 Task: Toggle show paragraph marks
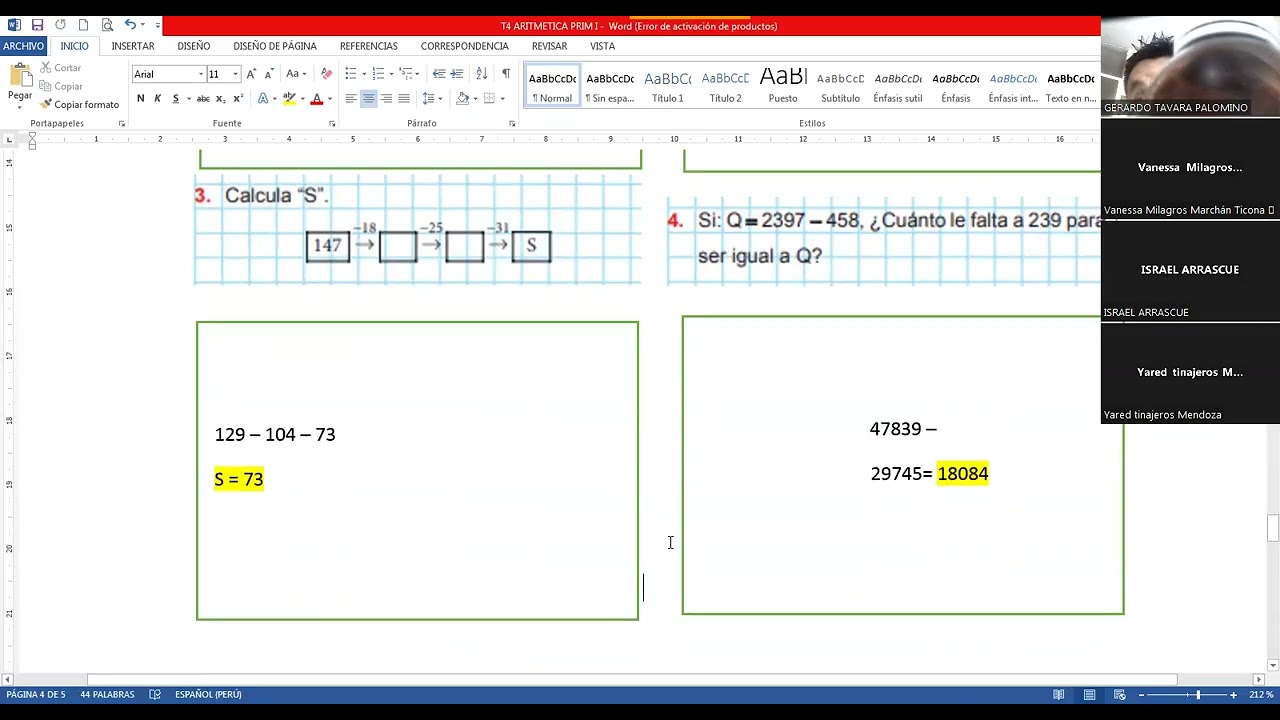click(x=506, y=74)
